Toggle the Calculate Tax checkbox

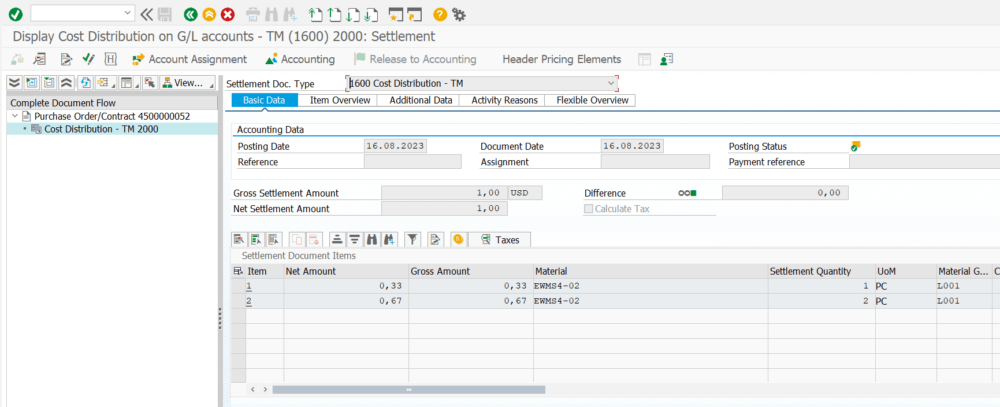coord(589,209)
